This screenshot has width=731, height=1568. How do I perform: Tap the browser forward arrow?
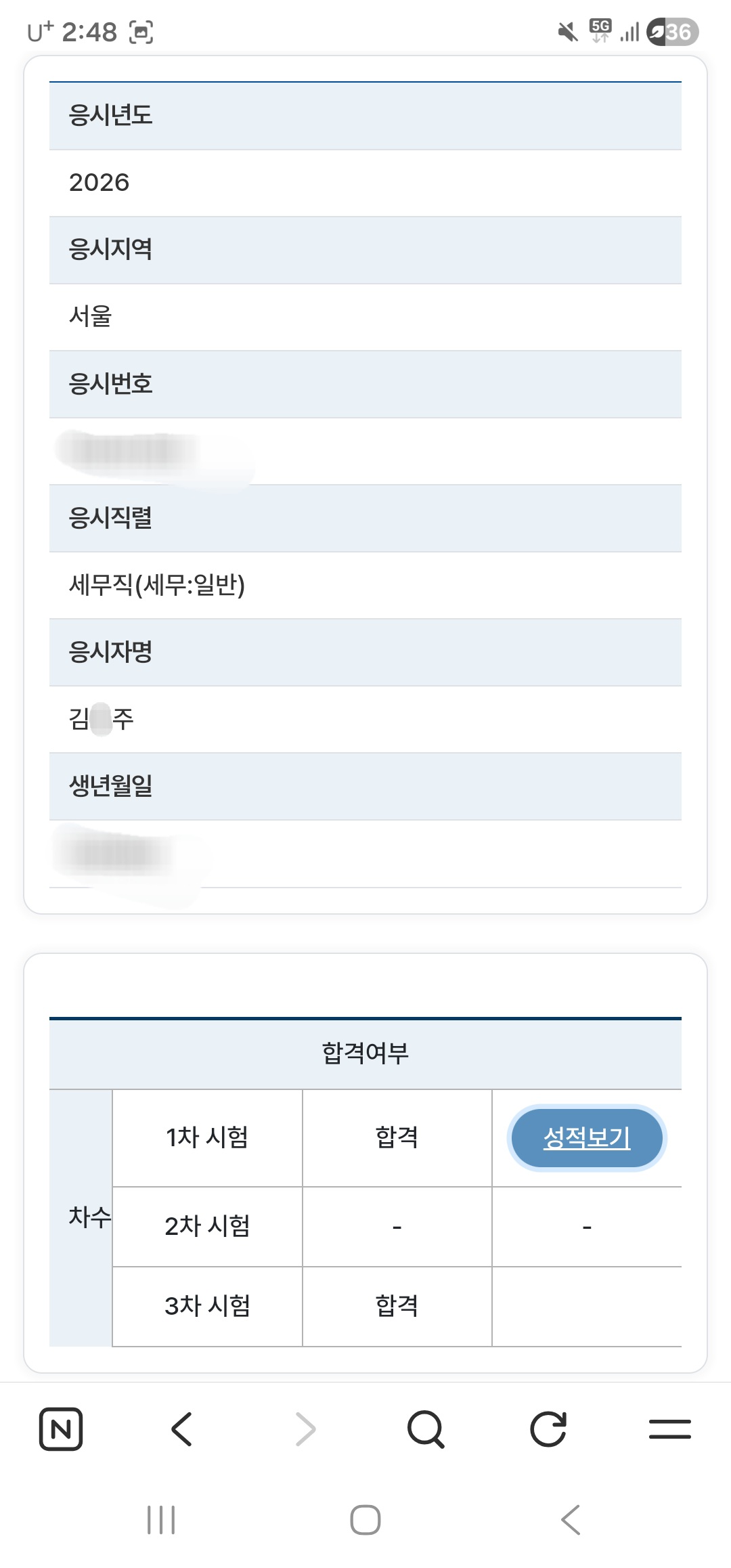click(x=305, y=1429)
